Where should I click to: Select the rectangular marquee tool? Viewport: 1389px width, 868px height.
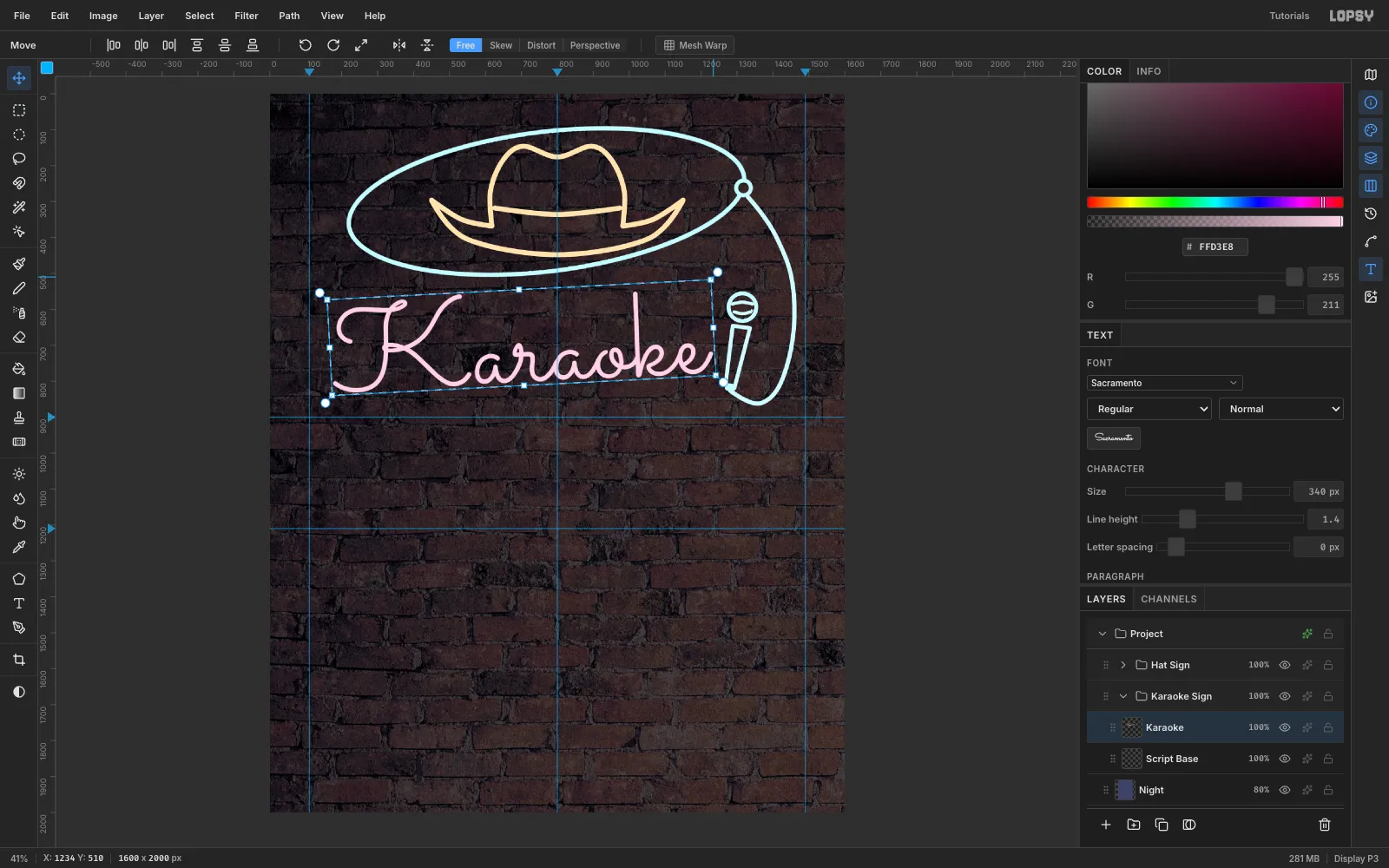[19, 110]
